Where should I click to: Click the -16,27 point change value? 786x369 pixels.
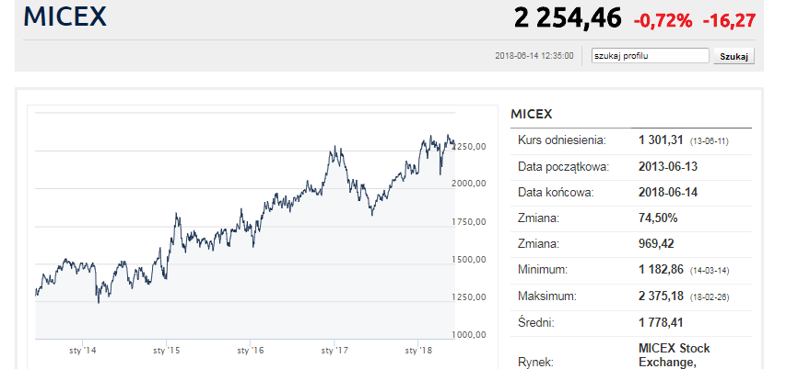pos(729,21)
